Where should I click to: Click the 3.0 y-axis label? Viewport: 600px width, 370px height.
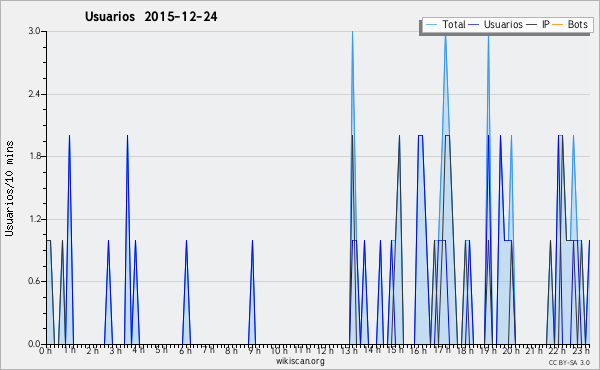click(x=34, y=31)
